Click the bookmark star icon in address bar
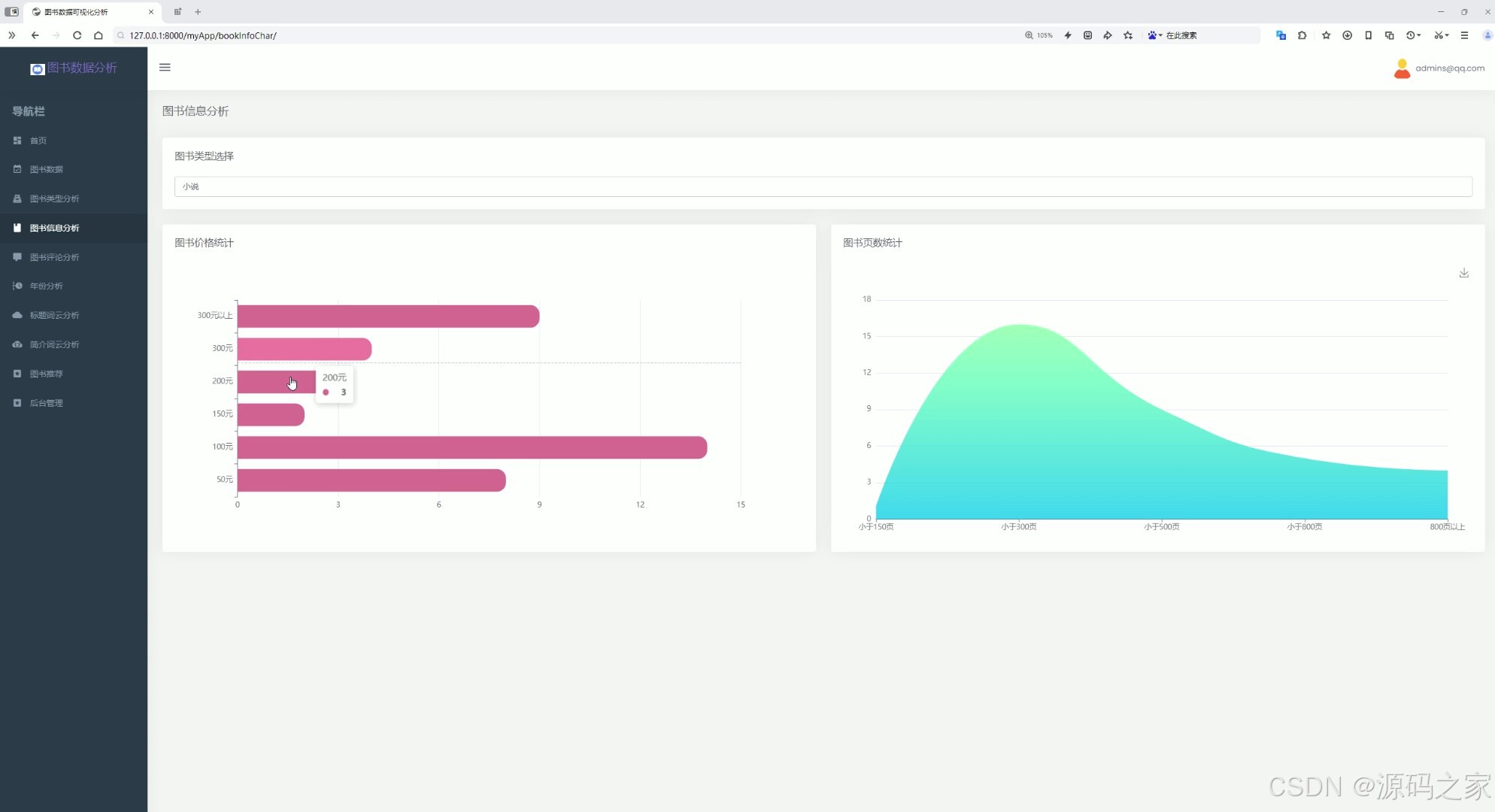 [x=1128, y=35]
